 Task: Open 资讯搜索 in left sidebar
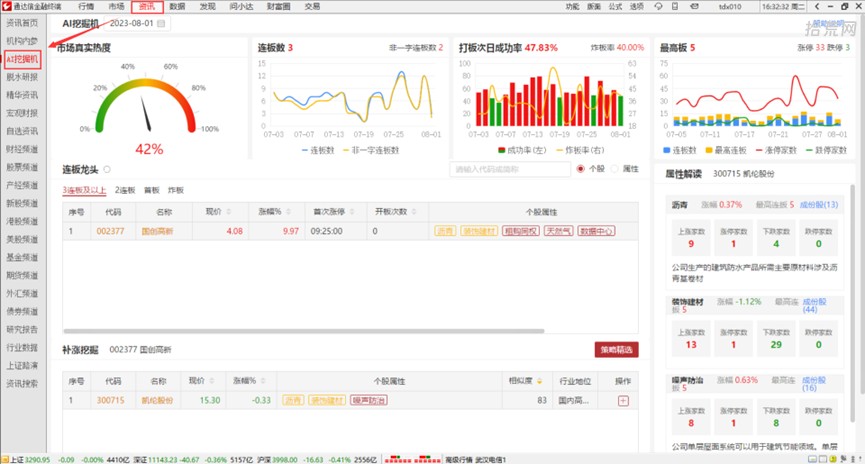click(22, 383)
